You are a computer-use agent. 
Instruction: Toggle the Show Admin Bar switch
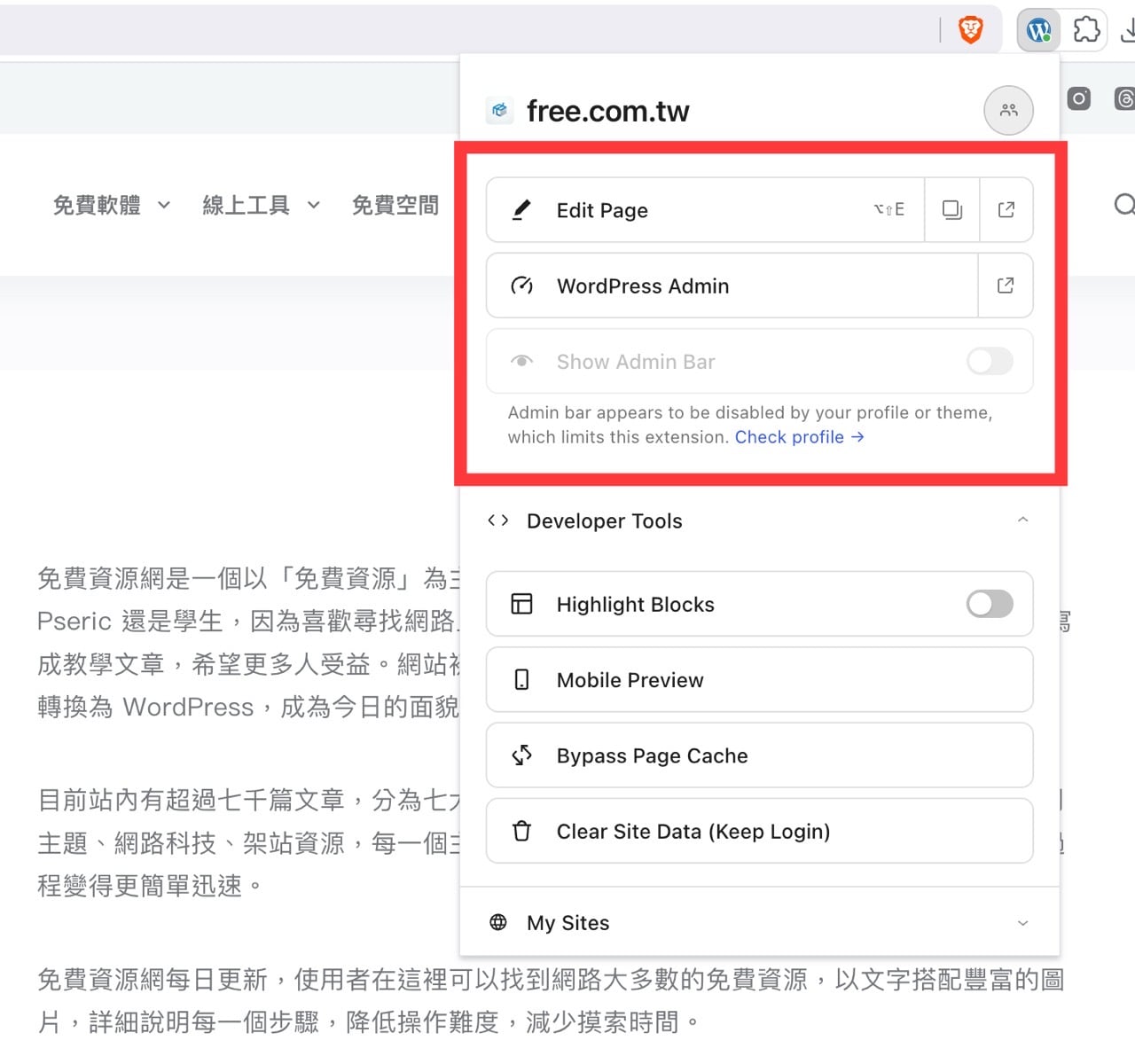point(990,361)
